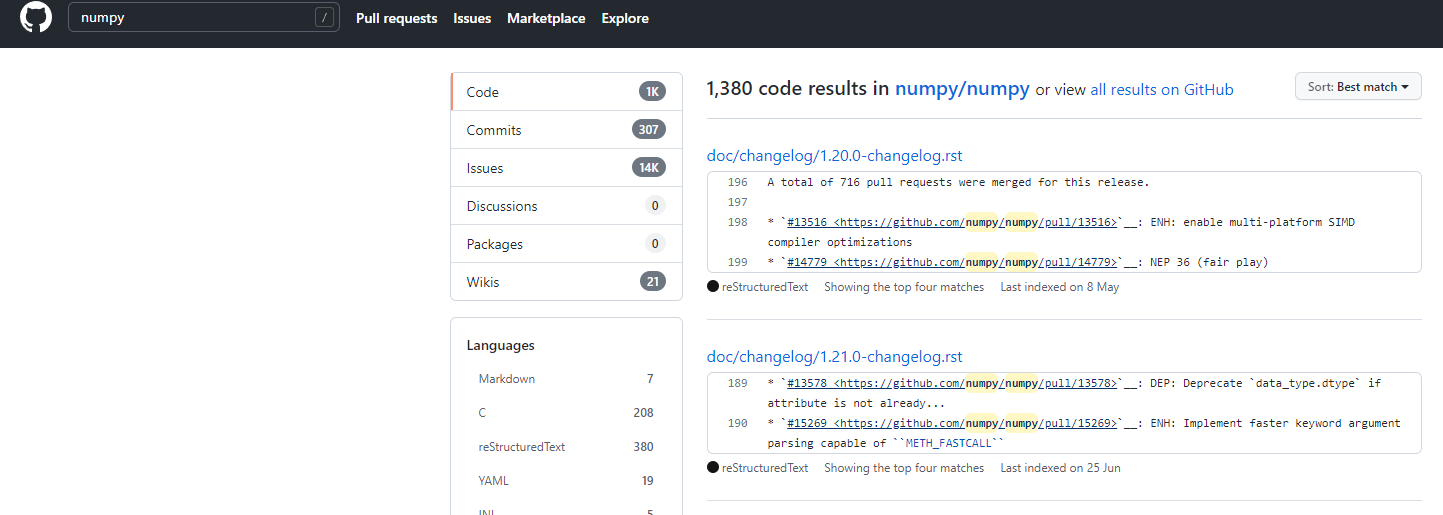Open pull request #13578 link
The image size is (1443, 515).
point(952,383)
